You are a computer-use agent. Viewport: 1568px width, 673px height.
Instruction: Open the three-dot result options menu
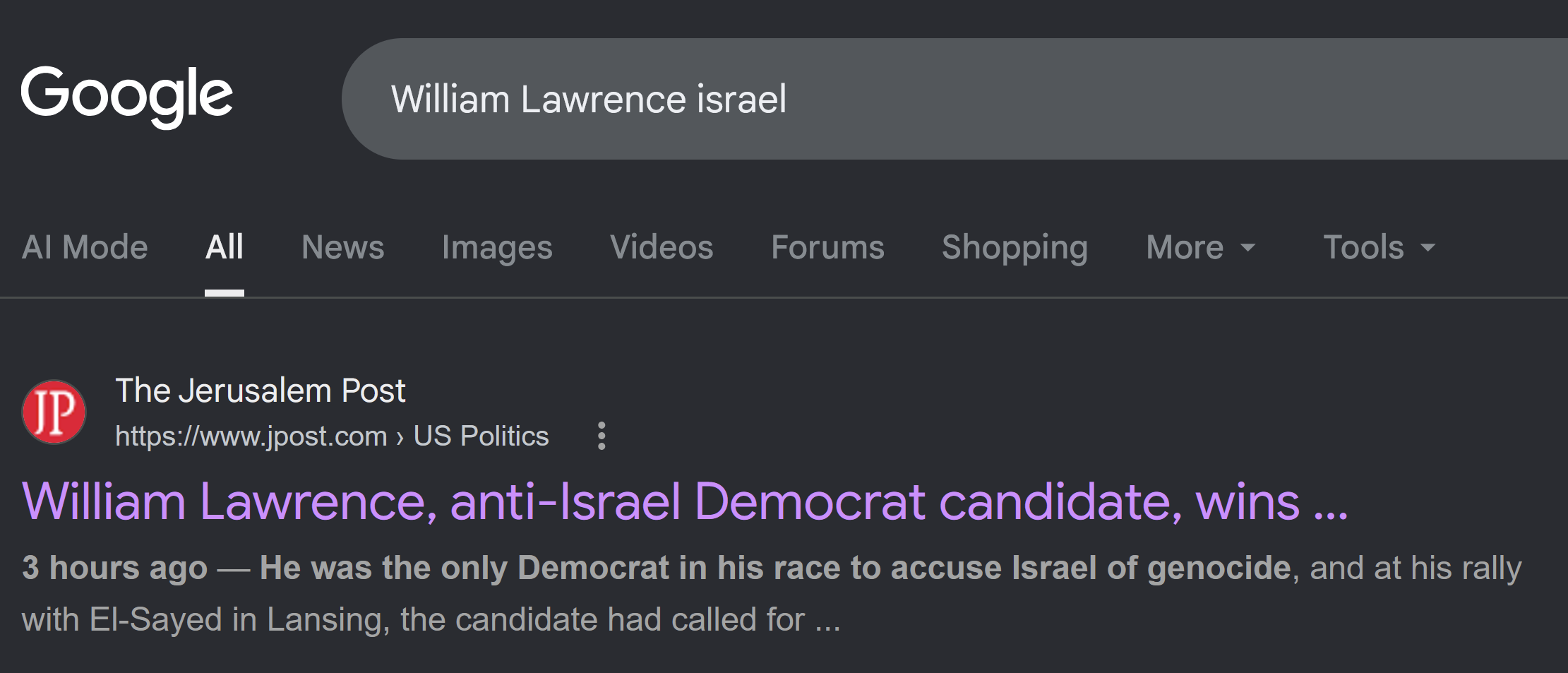coord(602,436)
